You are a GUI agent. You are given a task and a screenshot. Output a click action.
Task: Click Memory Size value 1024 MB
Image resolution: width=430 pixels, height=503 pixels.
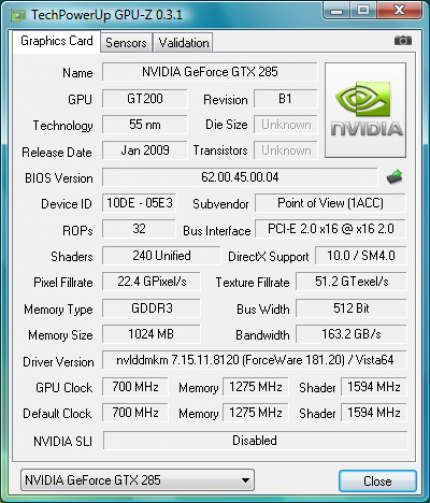[151, 334]
